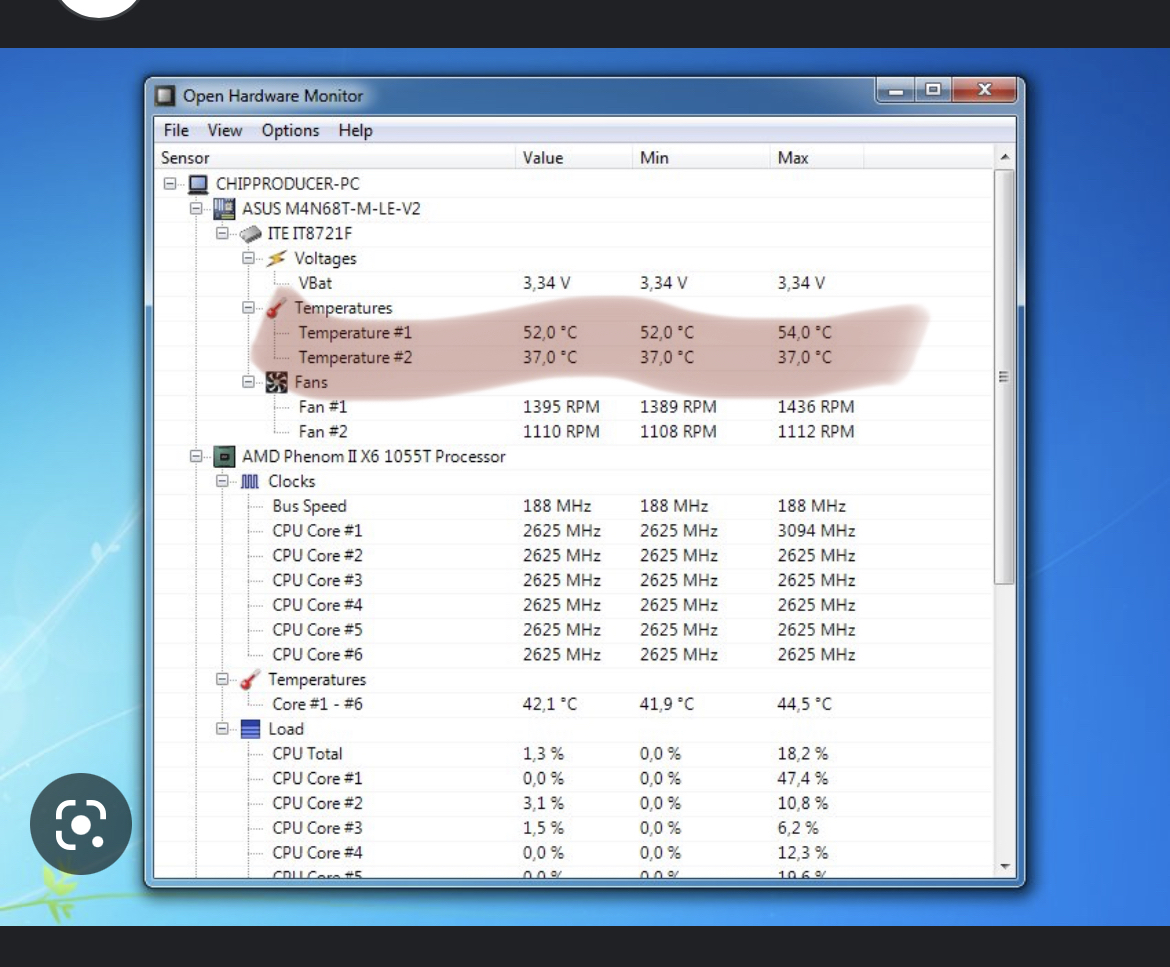Select CPU Core #3 under Clocks
The image size is (1170, 967).
coord(573,580)
